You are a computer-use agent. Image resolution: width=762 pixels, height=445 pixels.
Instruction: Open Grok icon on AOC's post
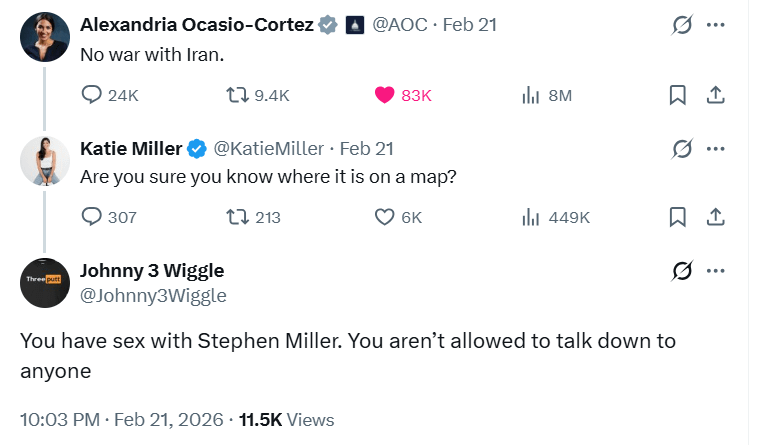pos(682,25)
